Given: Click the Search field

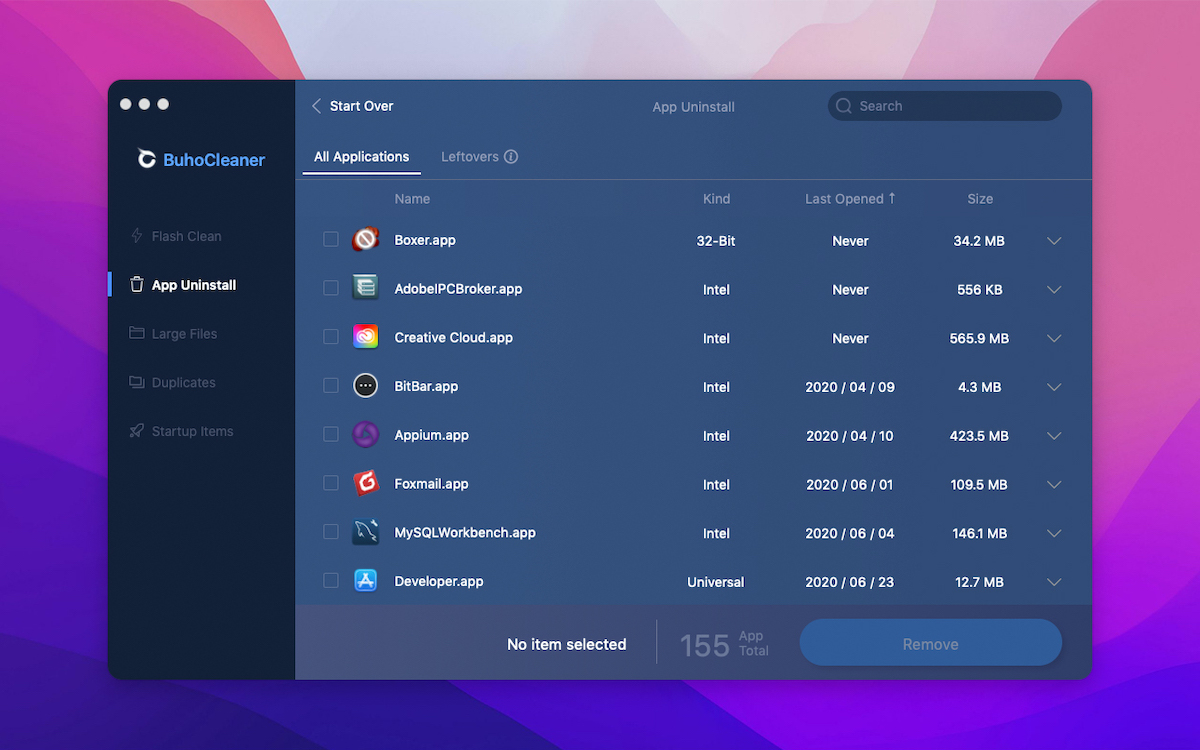Looking at the screenshot, I should [x=945, y=106].
